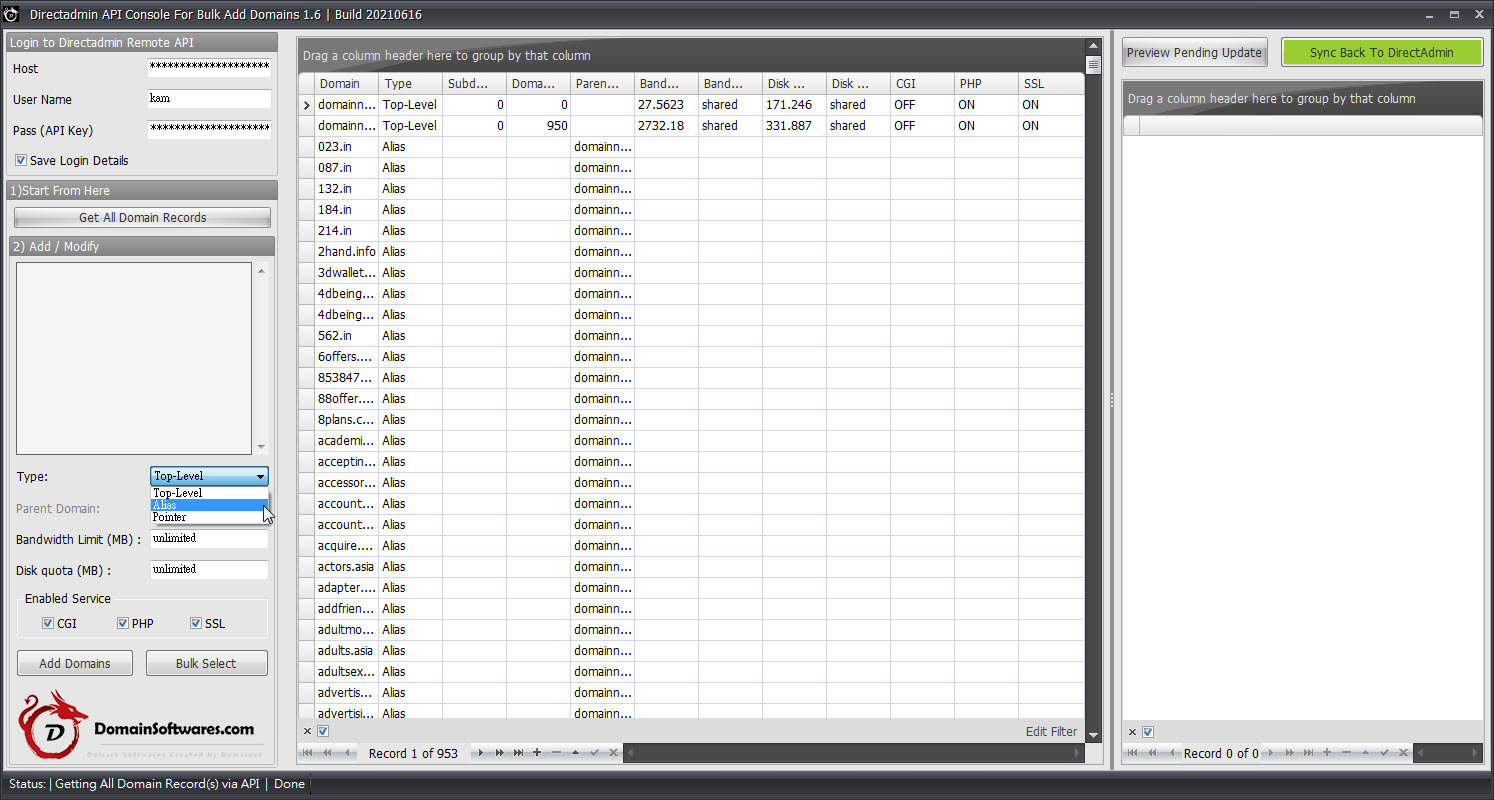Uncheck Save Login Details
The height and width of the screenshot is (800, 1494).
click(x=21, y=160)
